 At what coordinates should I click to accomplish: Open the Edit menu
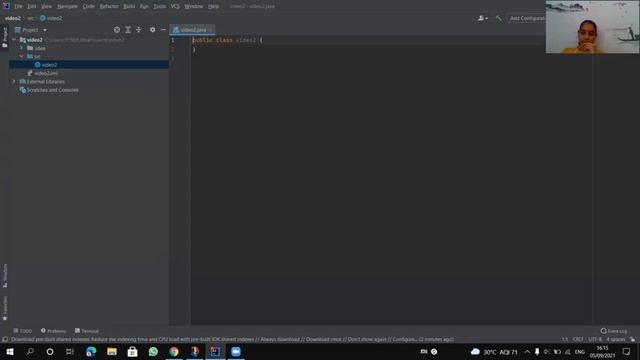(x=31, y=6)
